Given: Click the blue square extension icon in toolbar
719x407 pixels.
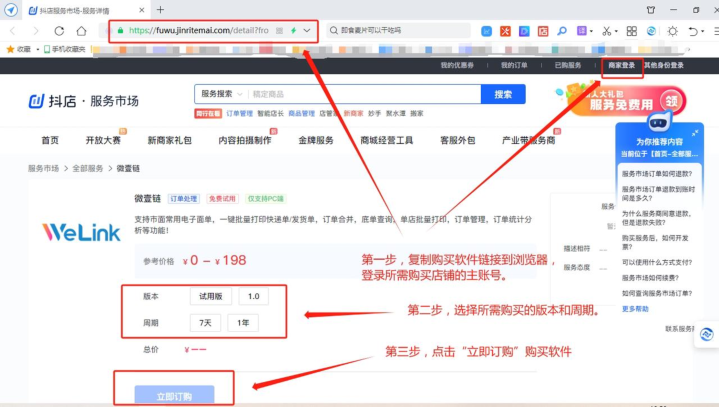Looking at the screenshot, I should [487, 31].
